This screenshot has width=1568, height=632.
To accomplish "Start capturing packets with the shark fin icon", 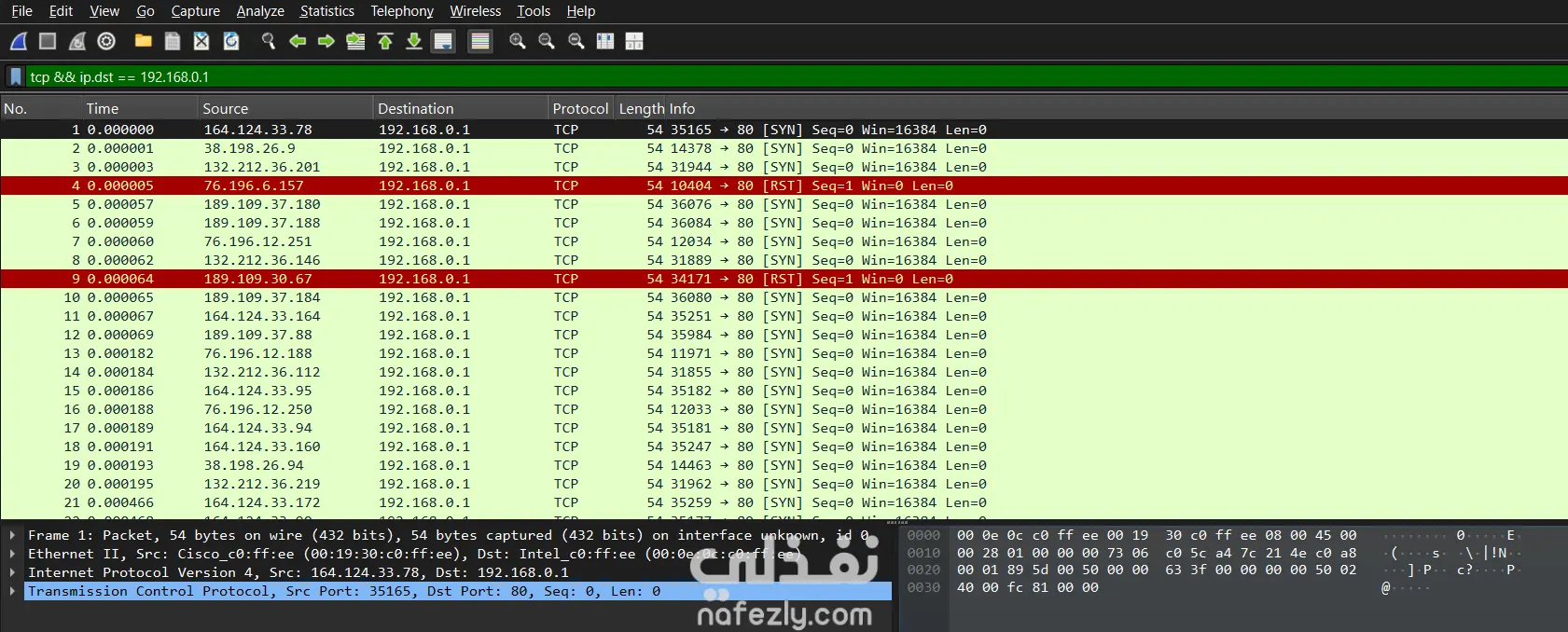I will coord(18,41).
